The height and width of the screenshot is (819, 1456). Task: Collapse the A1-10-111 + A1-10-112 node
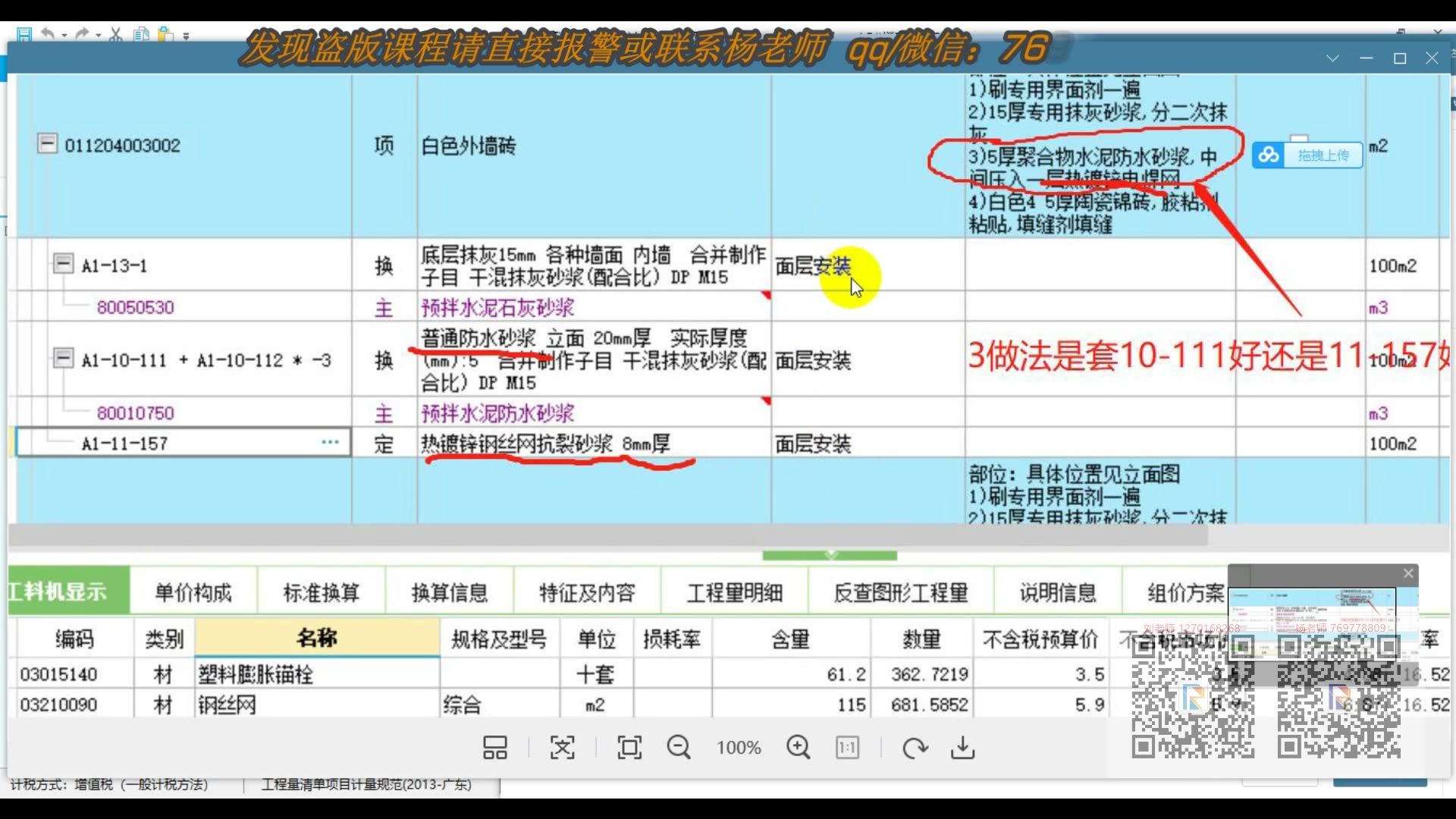[63, 358]
